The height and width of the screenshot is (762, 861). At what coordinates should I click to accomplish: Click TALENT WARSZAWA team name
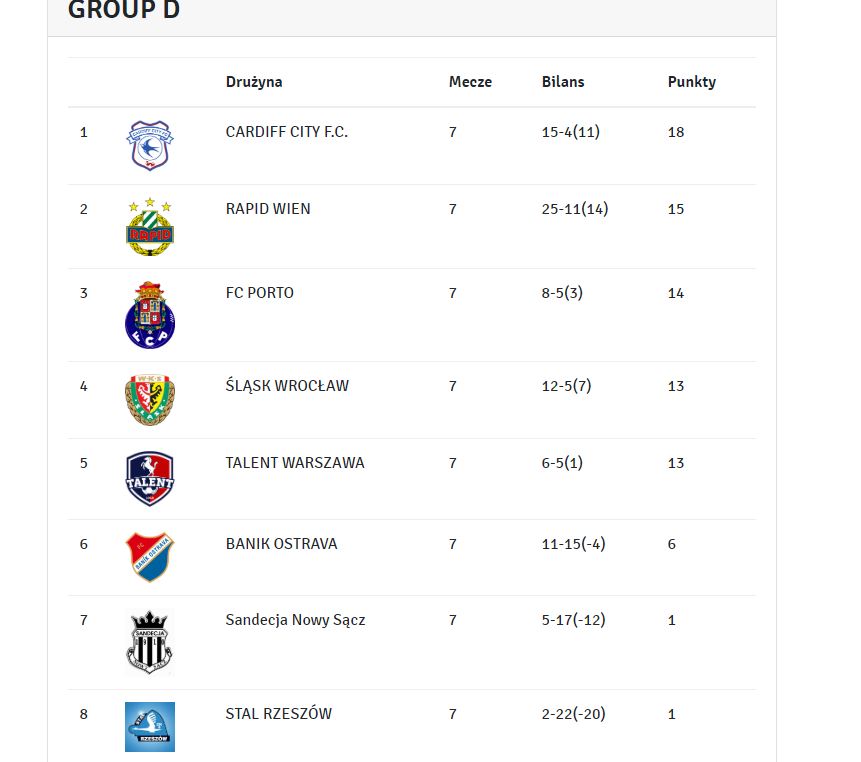[295, 463]
